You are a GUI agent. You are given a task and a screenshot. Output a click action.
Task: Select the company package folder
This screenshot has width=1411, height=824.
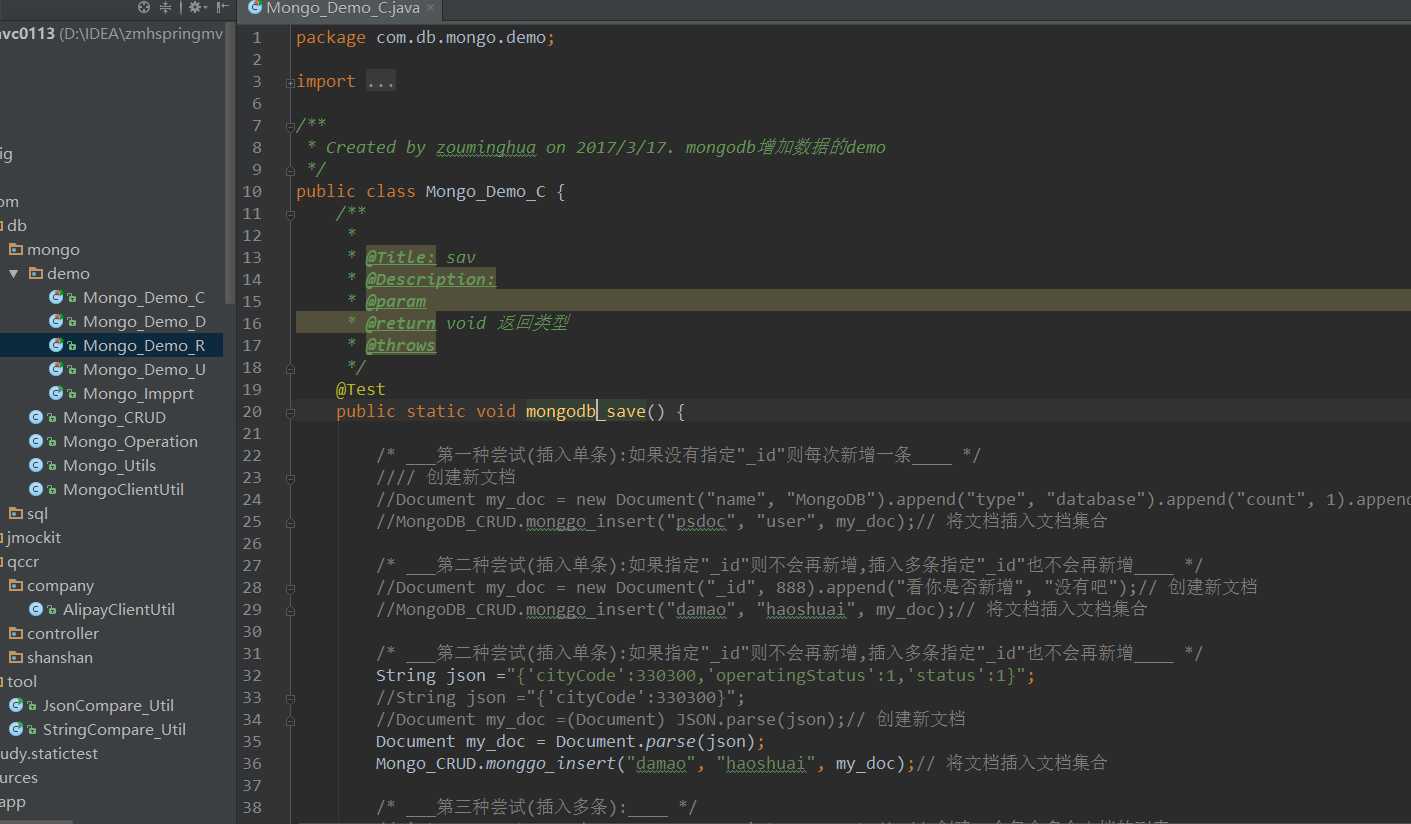(60, 585)
